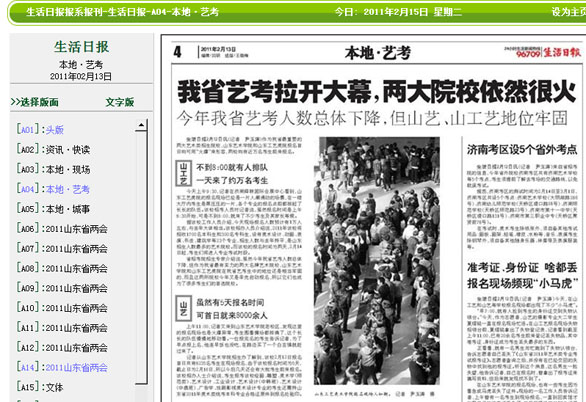Click the main headline 我省艺考拉开大幕
This screenshot has width=586, height=402.
click(376, 92)
